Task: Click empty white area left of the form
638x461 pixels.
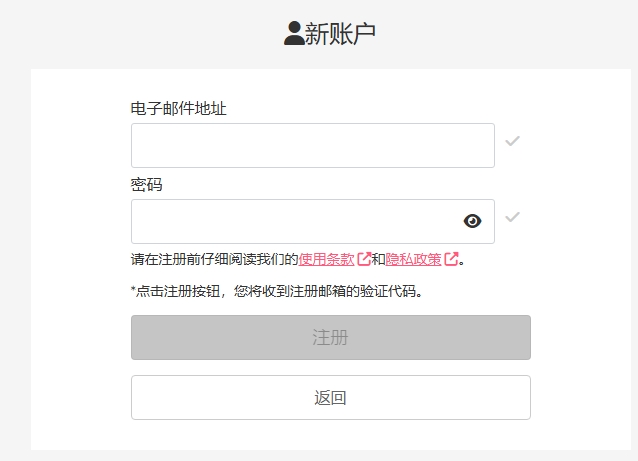Action: point(81,260)
